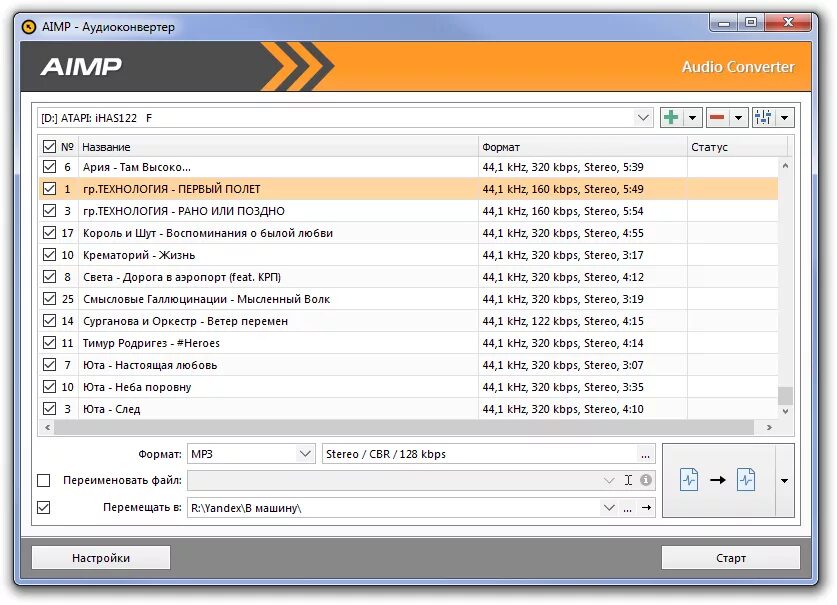The image size is (837, 605).
Task: Select row Света - Дорога в аэропорт
Action: [x=408, y=277]
